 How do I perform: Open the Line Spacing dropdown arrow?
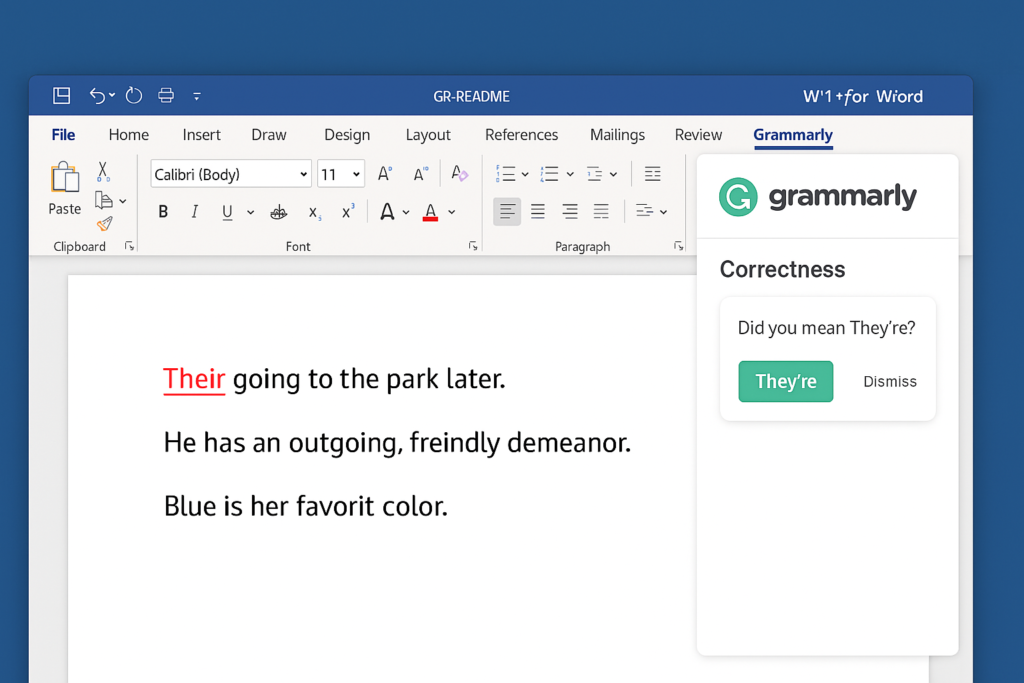(663, 212)
